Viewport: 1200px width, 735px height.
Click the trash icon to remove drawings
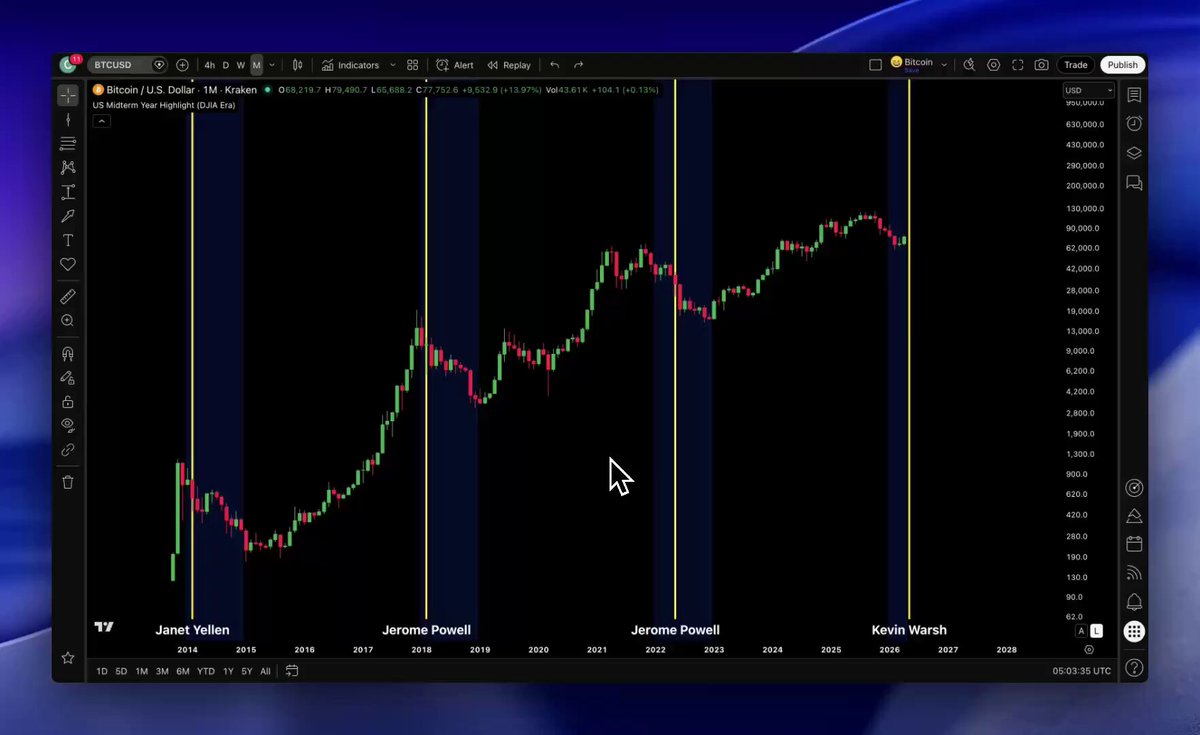(68, 482)
